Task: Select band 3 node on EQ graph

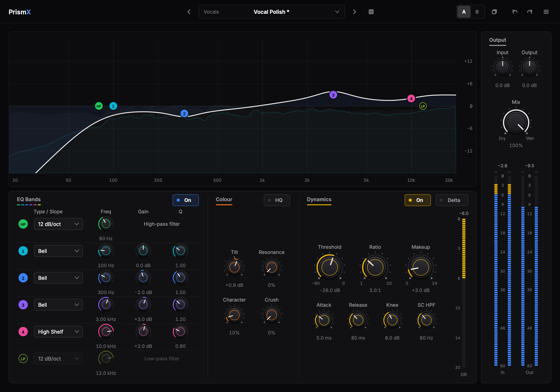Action: 333,95
